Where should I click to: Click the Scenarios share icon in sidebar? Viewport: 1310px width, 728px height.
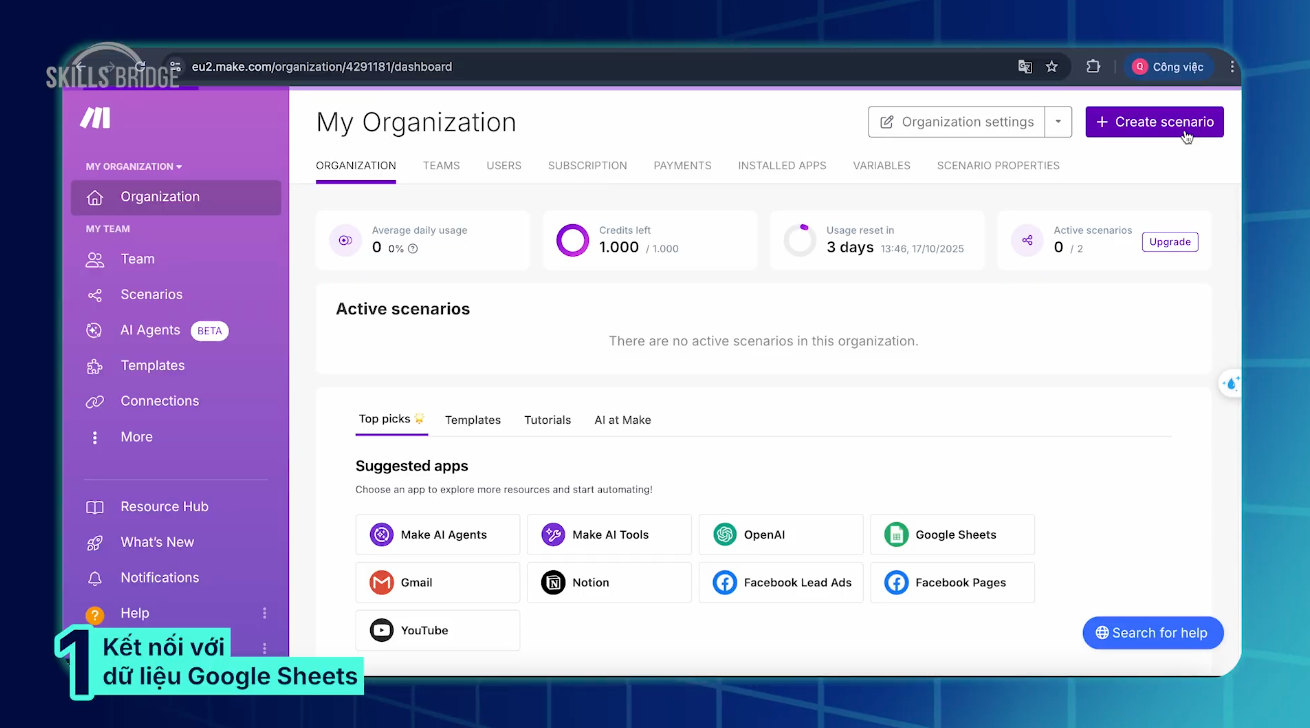[95, 295]
